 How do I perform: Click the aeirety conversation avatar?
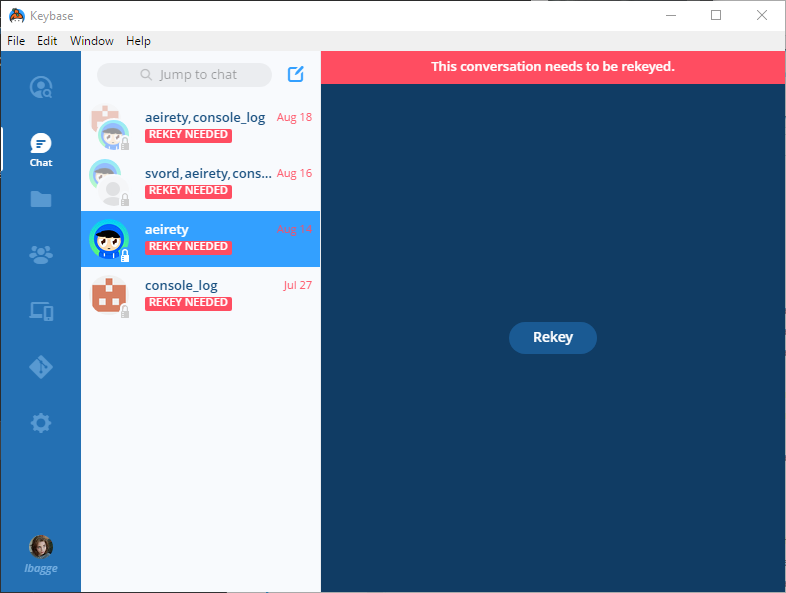click(x=109, y=240)
